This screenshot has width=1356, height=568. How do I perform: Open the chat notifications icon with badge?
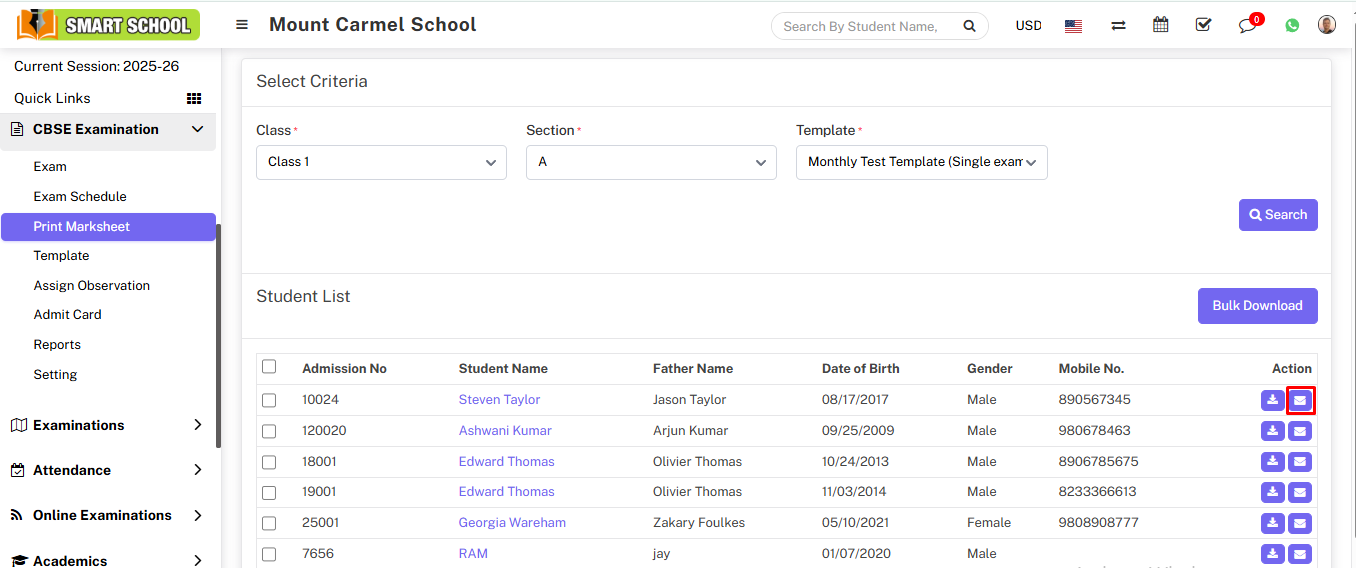click(x=1247, y=25)
